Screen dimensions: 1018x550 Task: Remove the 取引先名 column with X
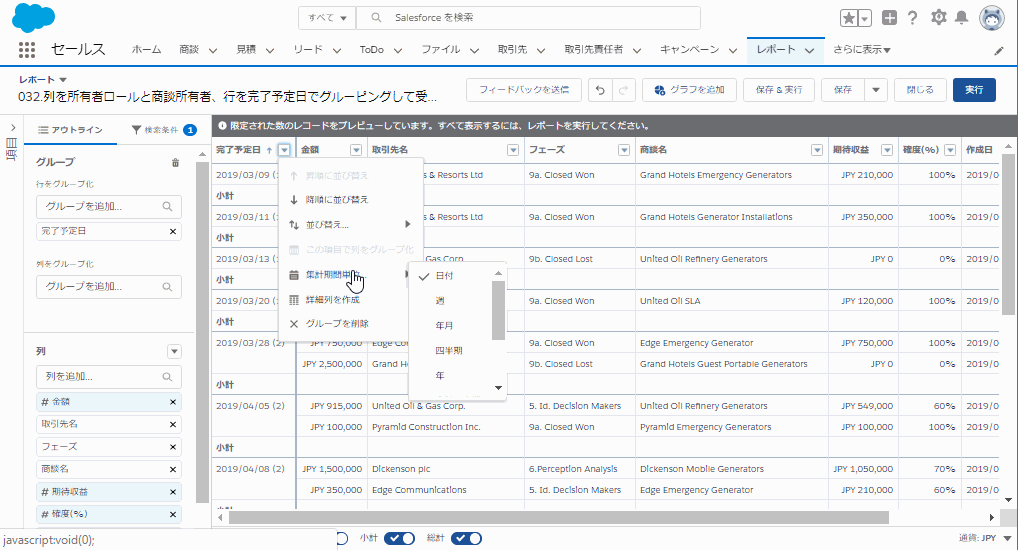pos(173,424)
